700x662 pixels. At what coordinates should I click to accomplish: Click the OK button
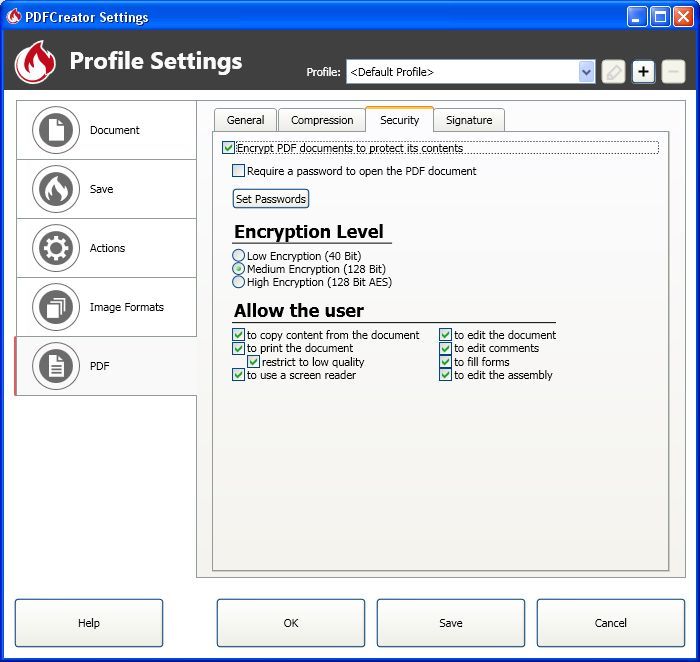pyautogui.click(x=291, y=623)
